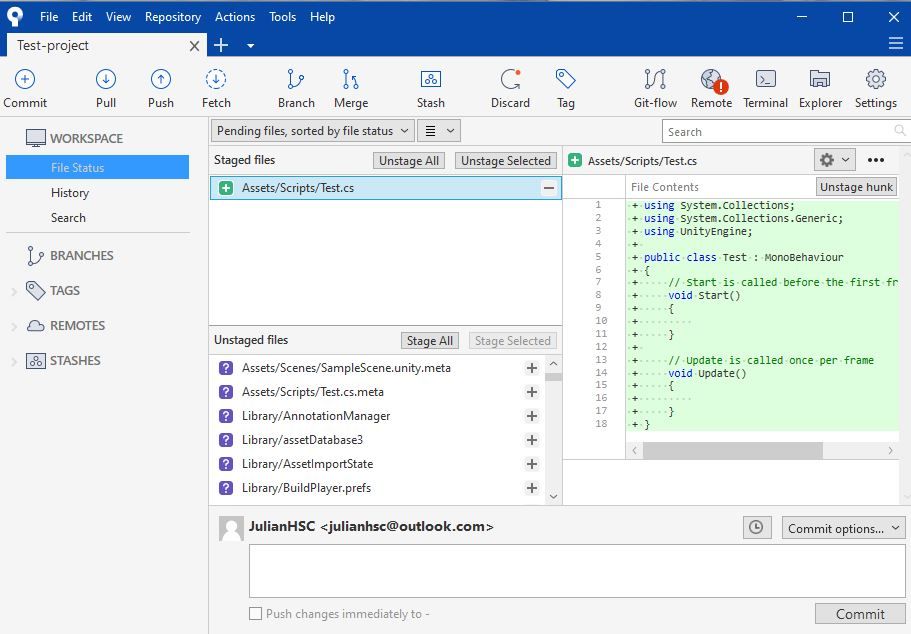
Task: Expand the STASHES section
Action: point(14,361)
